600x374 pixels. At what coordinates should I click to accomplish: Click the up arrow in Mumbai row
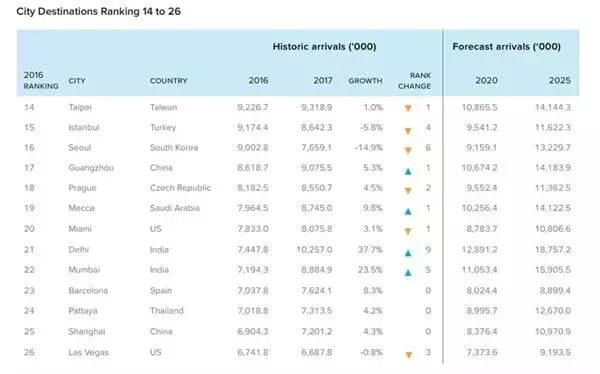point(408,273)
